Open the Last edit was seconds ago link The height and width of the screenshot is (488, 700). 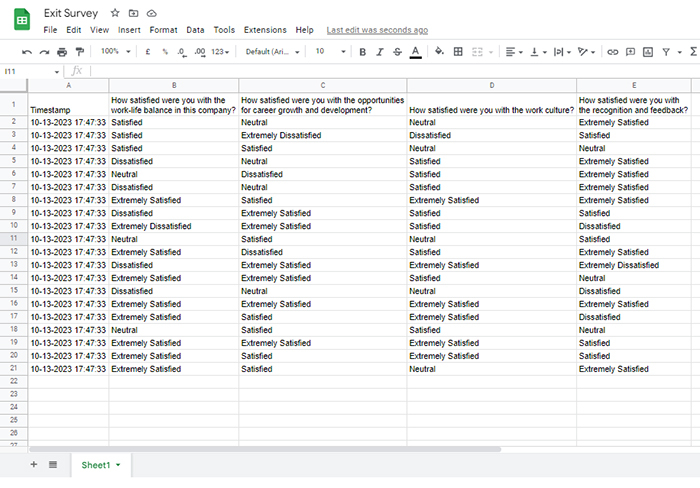click(377, 30)
